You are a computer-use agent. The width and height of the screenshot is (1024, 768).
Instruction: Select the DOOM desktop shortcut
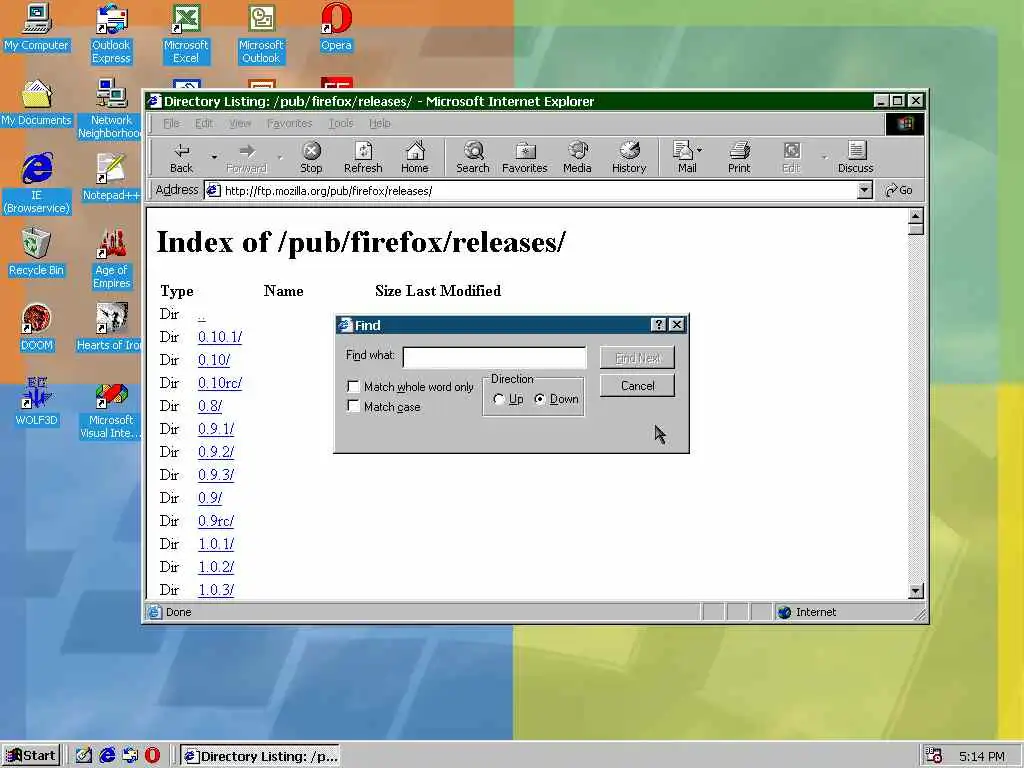(x=37, y=328)
